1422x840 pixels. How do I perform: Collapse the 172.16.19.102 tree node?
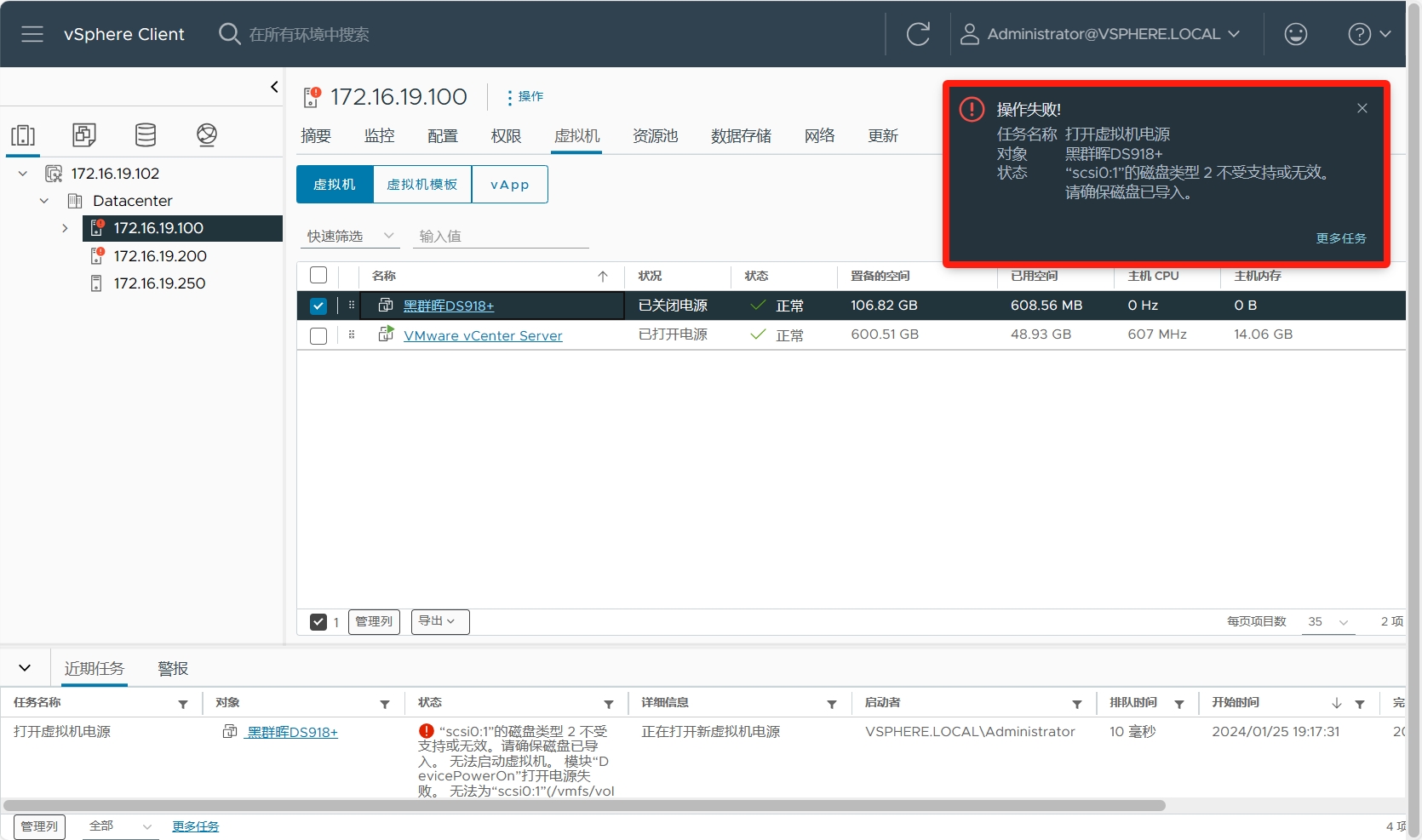click(x=23, y=174)
